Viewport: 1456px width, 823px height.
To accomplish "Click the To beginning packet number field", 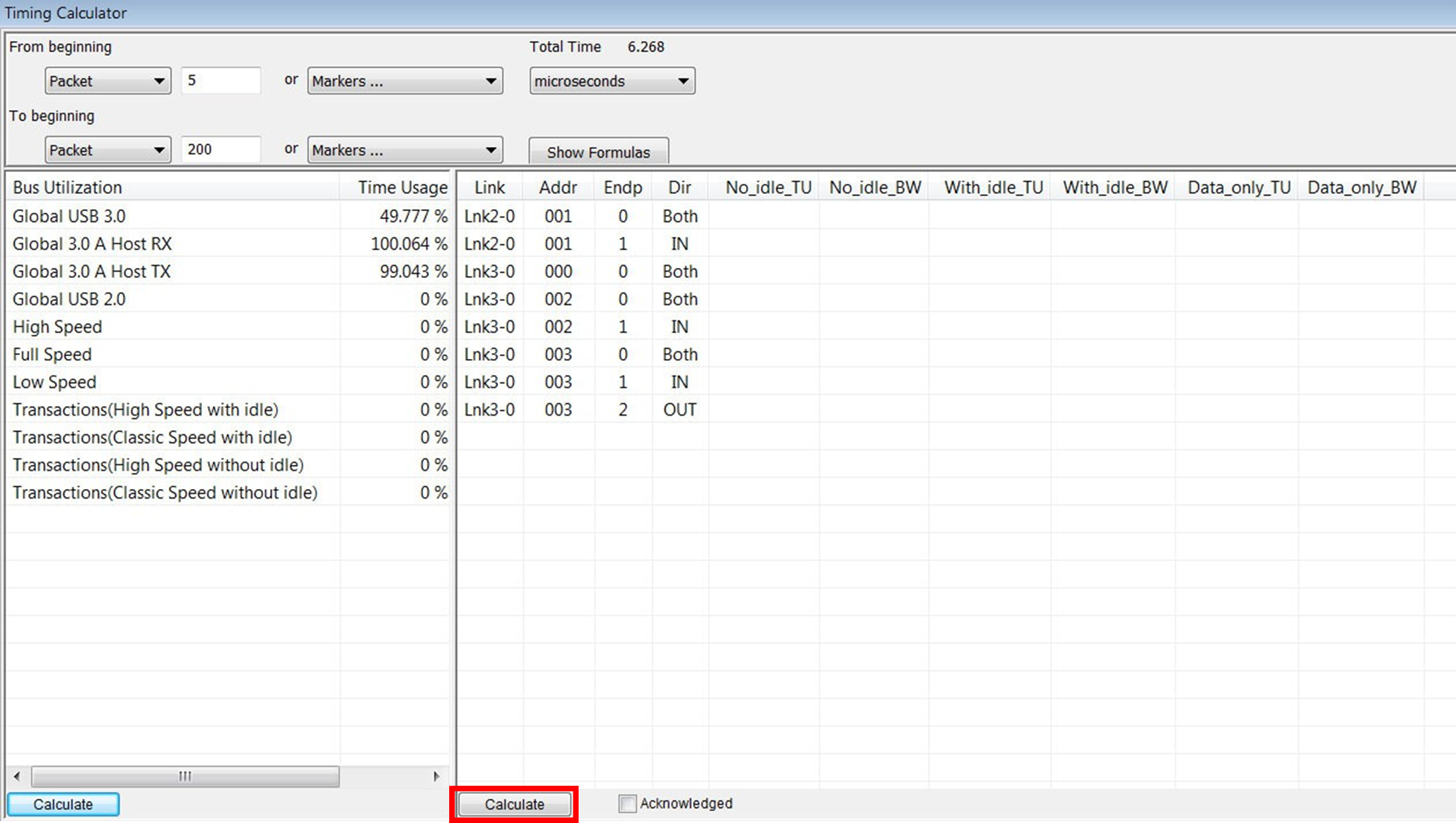I will [x=221, y=150].
